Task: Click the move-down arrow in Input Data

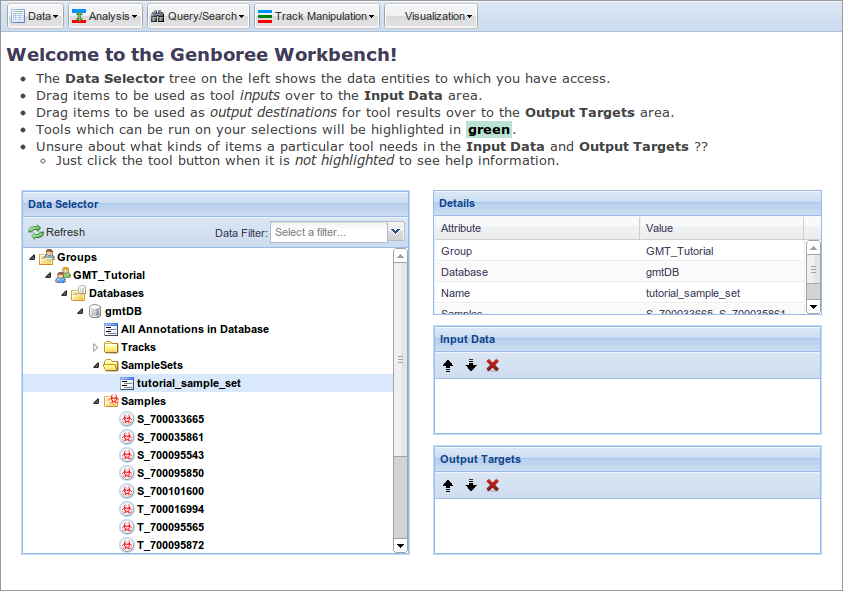Action: 471,366
